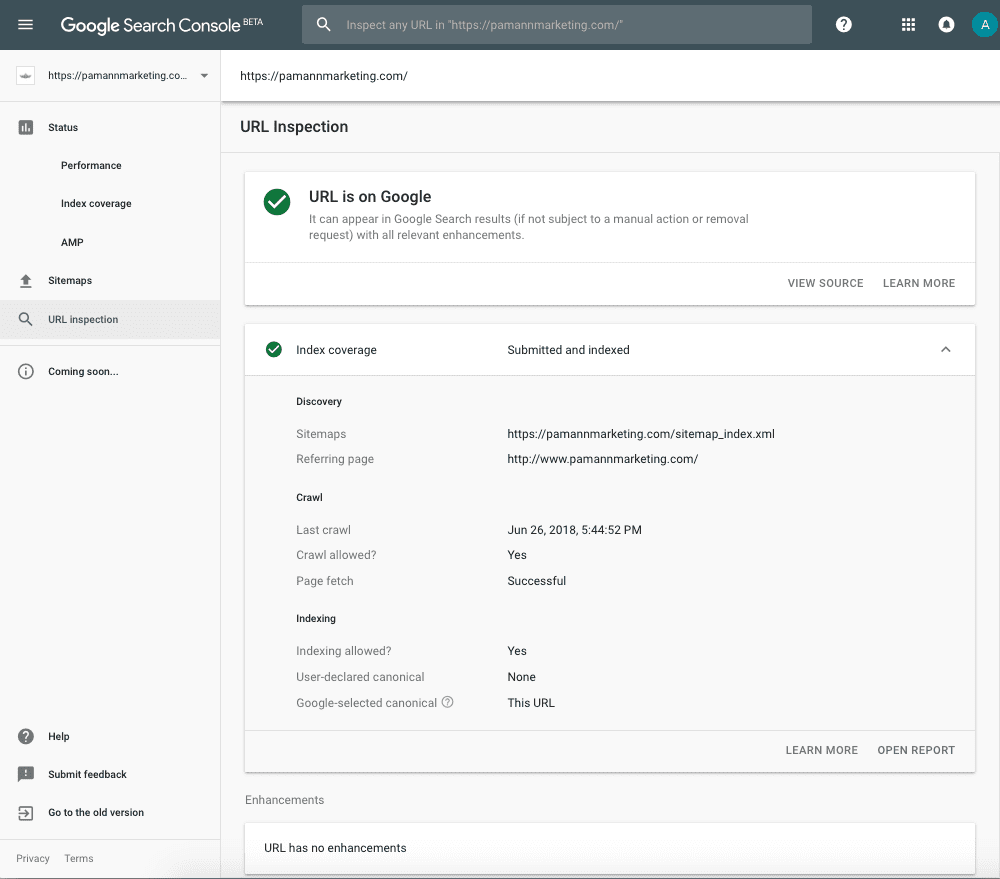
Task: Click the Sitemaps upload icon
Action: click(26, 281)
